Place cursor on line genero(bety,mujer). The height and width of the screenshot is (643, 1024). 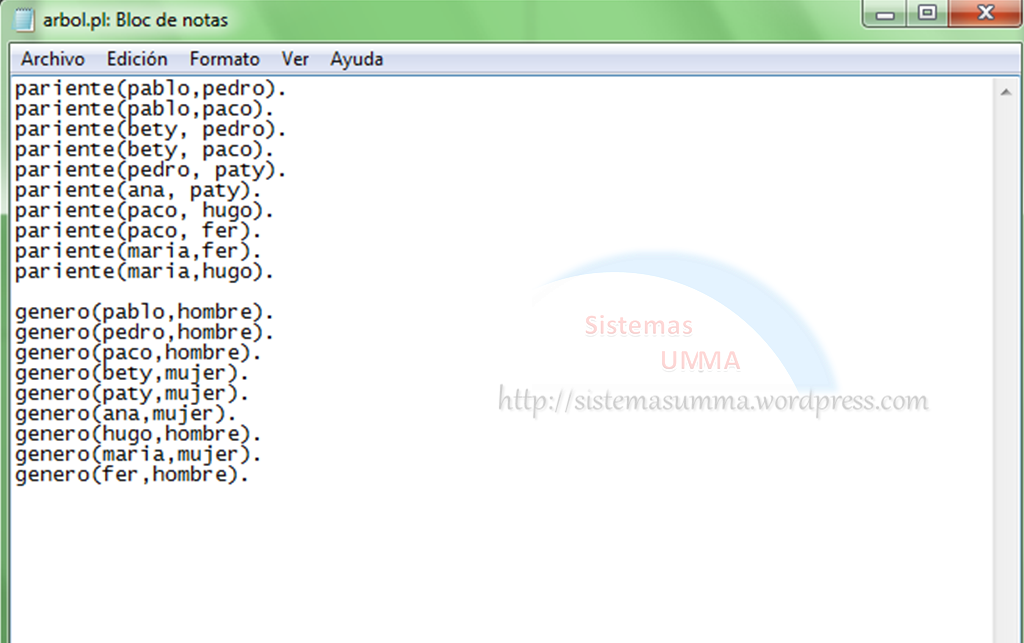pos(131,374)
